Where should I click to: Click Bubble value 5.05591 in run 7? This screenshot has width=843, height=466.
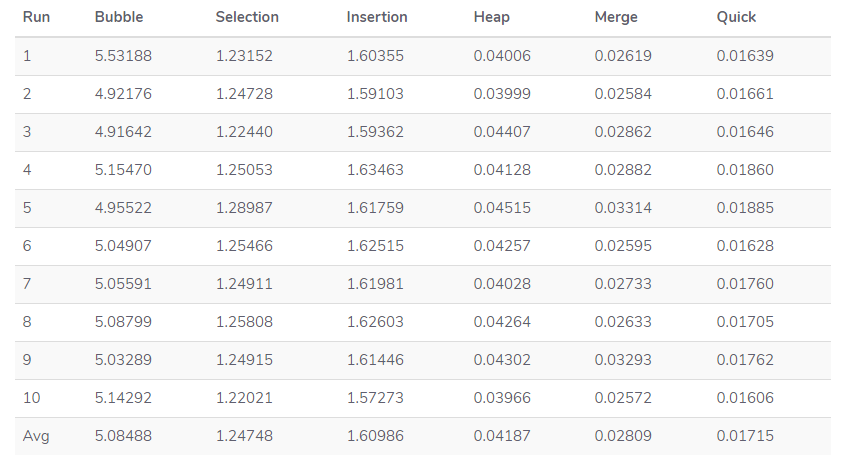point(123,284)
